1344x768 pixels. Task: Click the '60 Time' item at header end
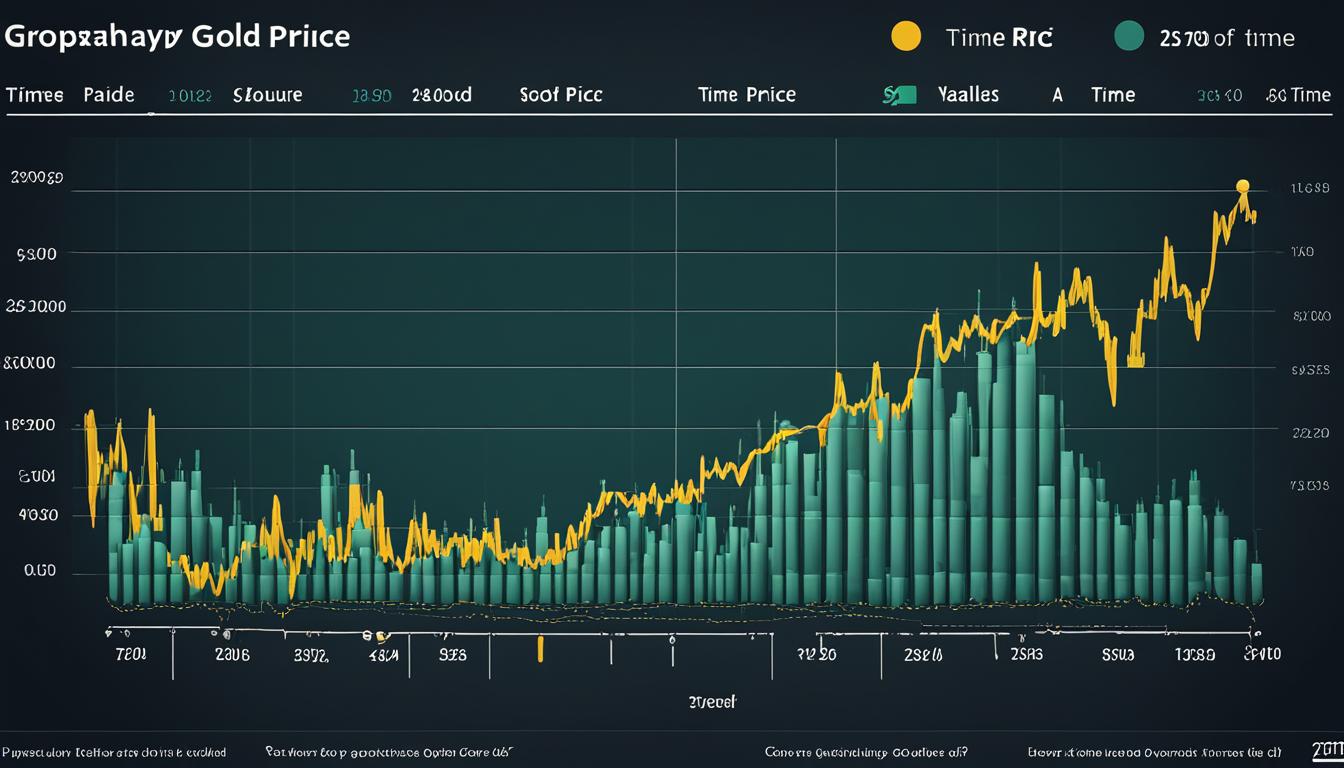point(1298,95)
